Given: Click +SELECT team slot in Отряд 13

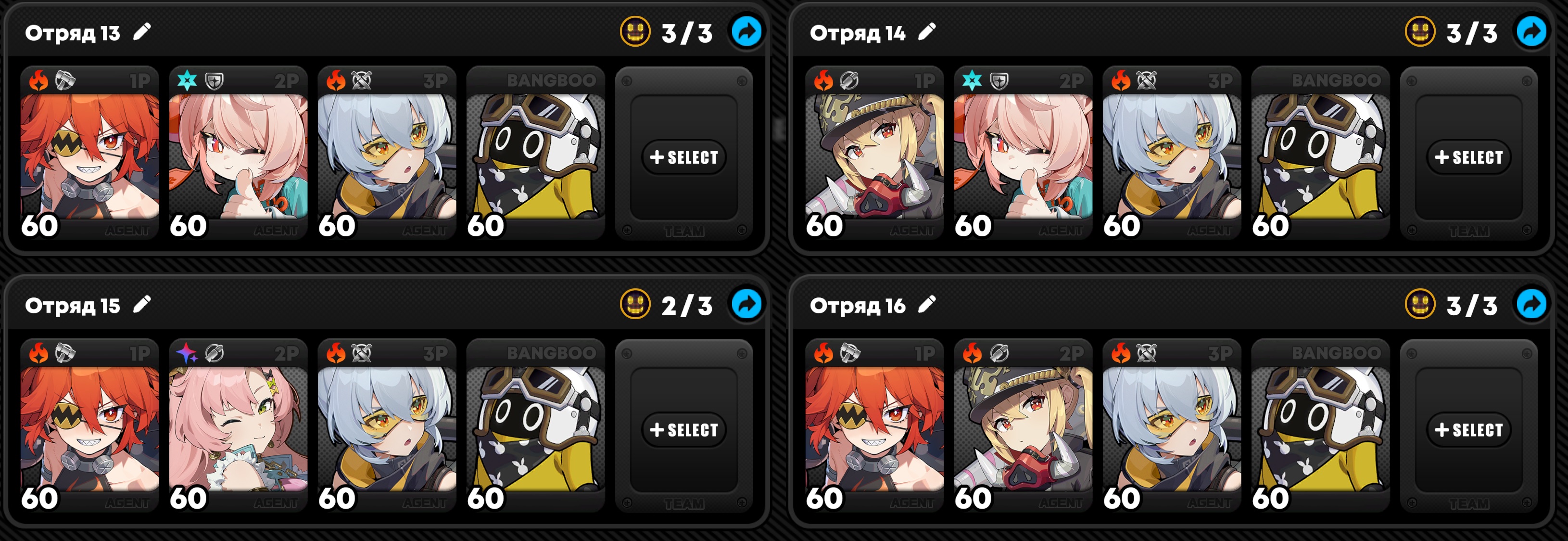Looking at the screenshot, I should [684, 157].
